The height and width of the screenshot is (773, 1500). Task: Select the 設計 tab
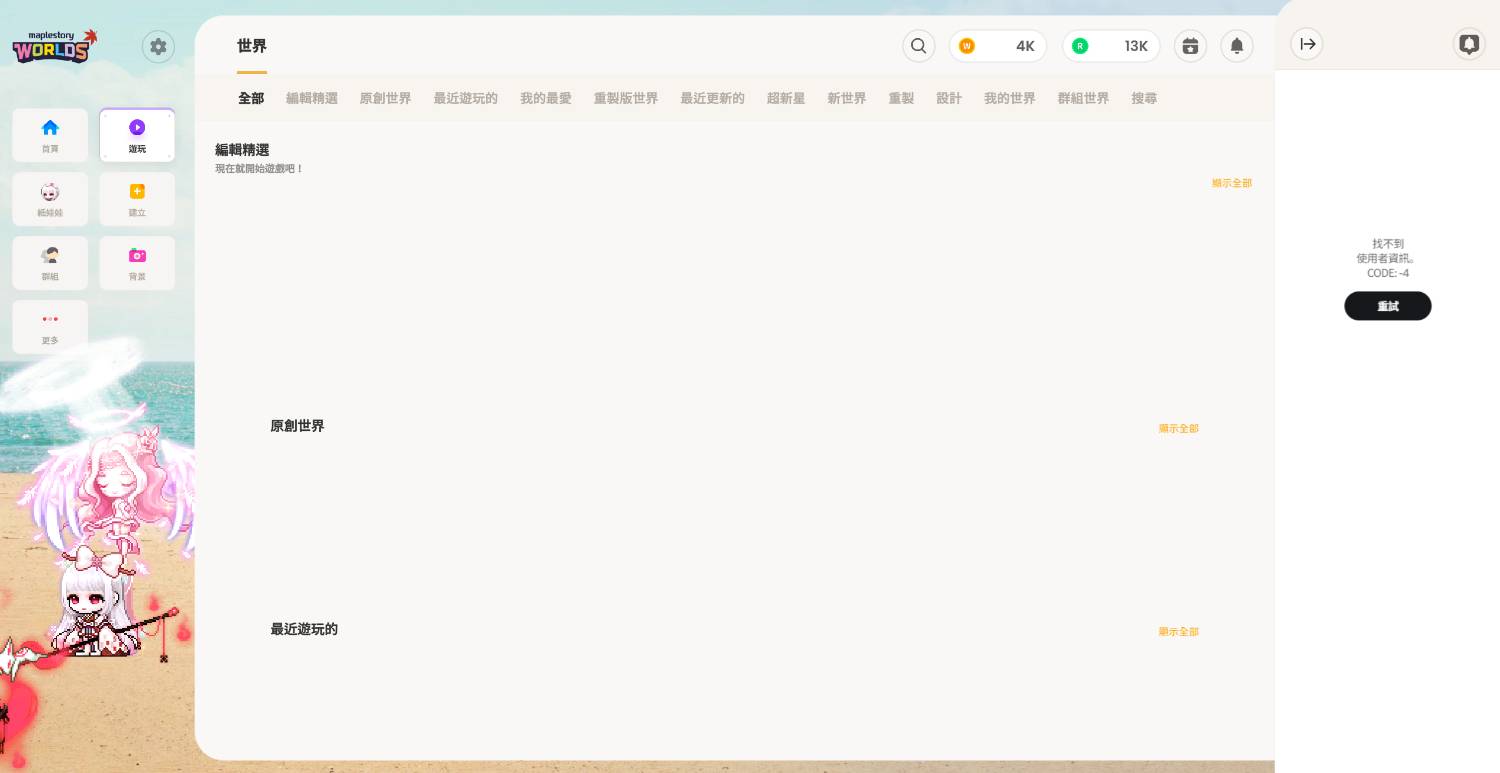[x=949, y=98]
